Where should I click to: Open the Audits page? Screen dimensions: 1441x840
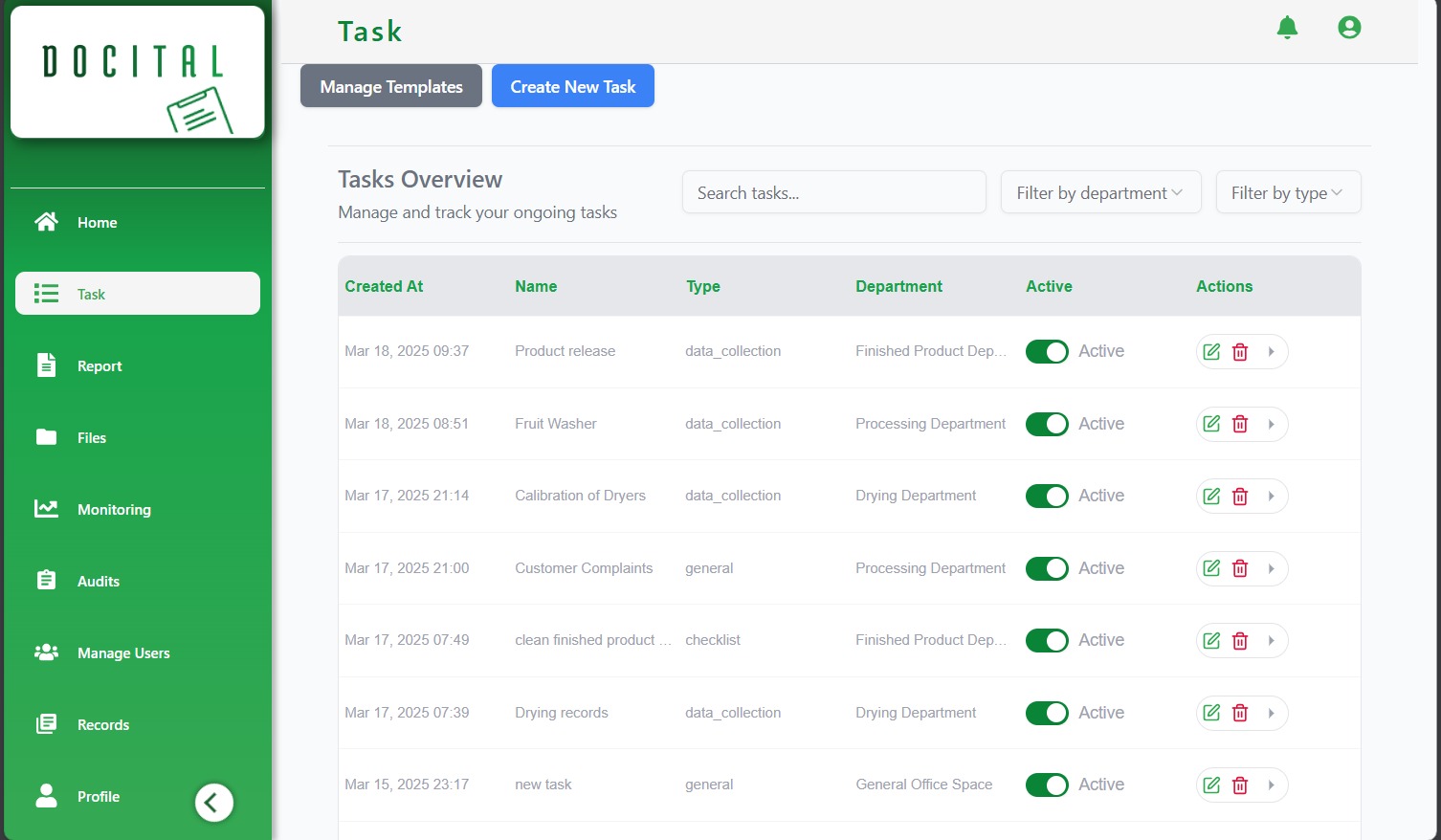[x=138, y=581]
